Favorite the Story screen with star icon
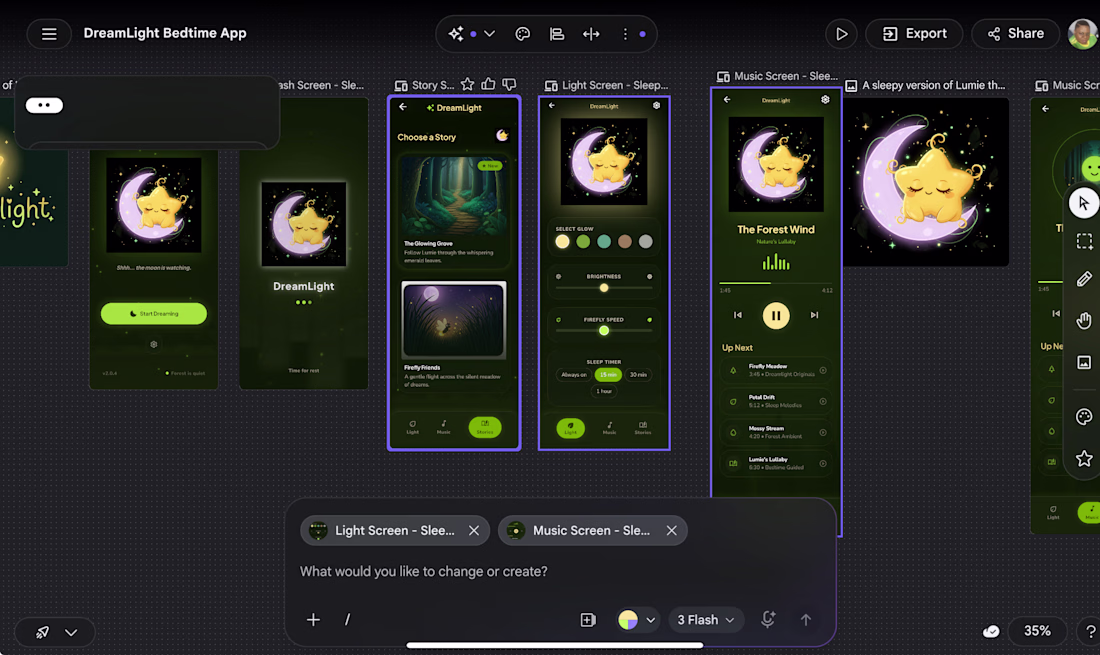The height and width of the screenshot is (655, 1100). [x=468, y=85]
